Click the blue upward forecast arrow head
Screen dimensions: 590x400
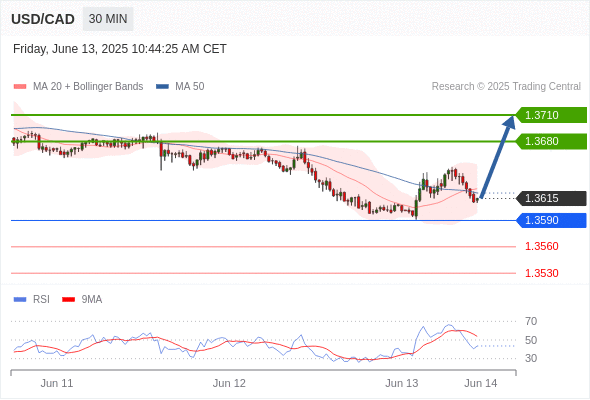coord(509,122)
